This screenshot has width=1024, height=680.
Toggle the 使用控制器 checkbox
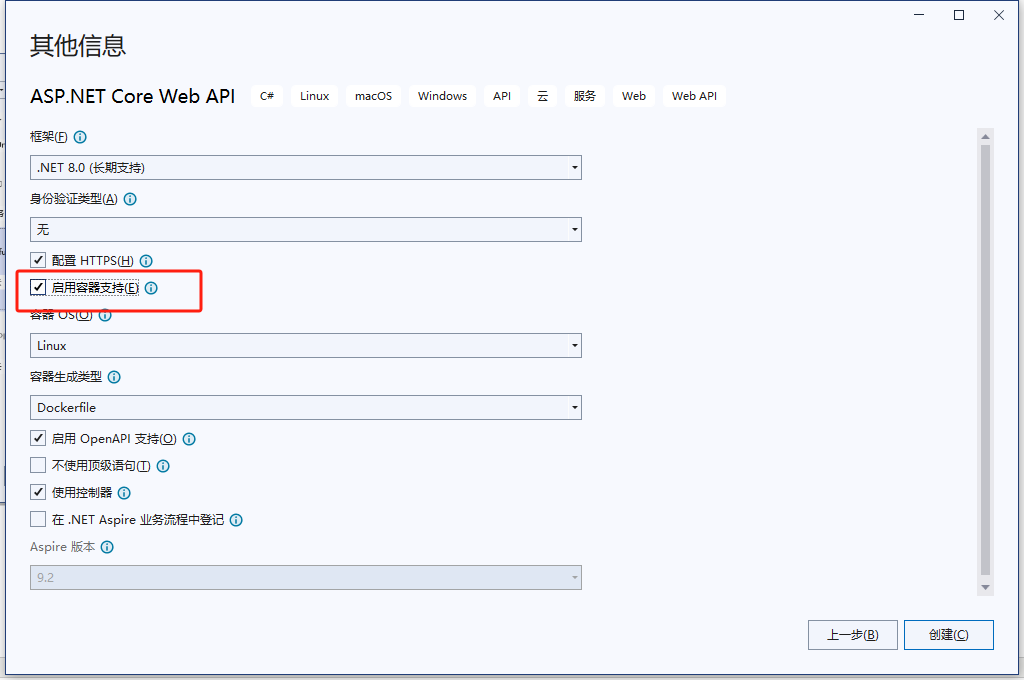(x=38, y=492)
